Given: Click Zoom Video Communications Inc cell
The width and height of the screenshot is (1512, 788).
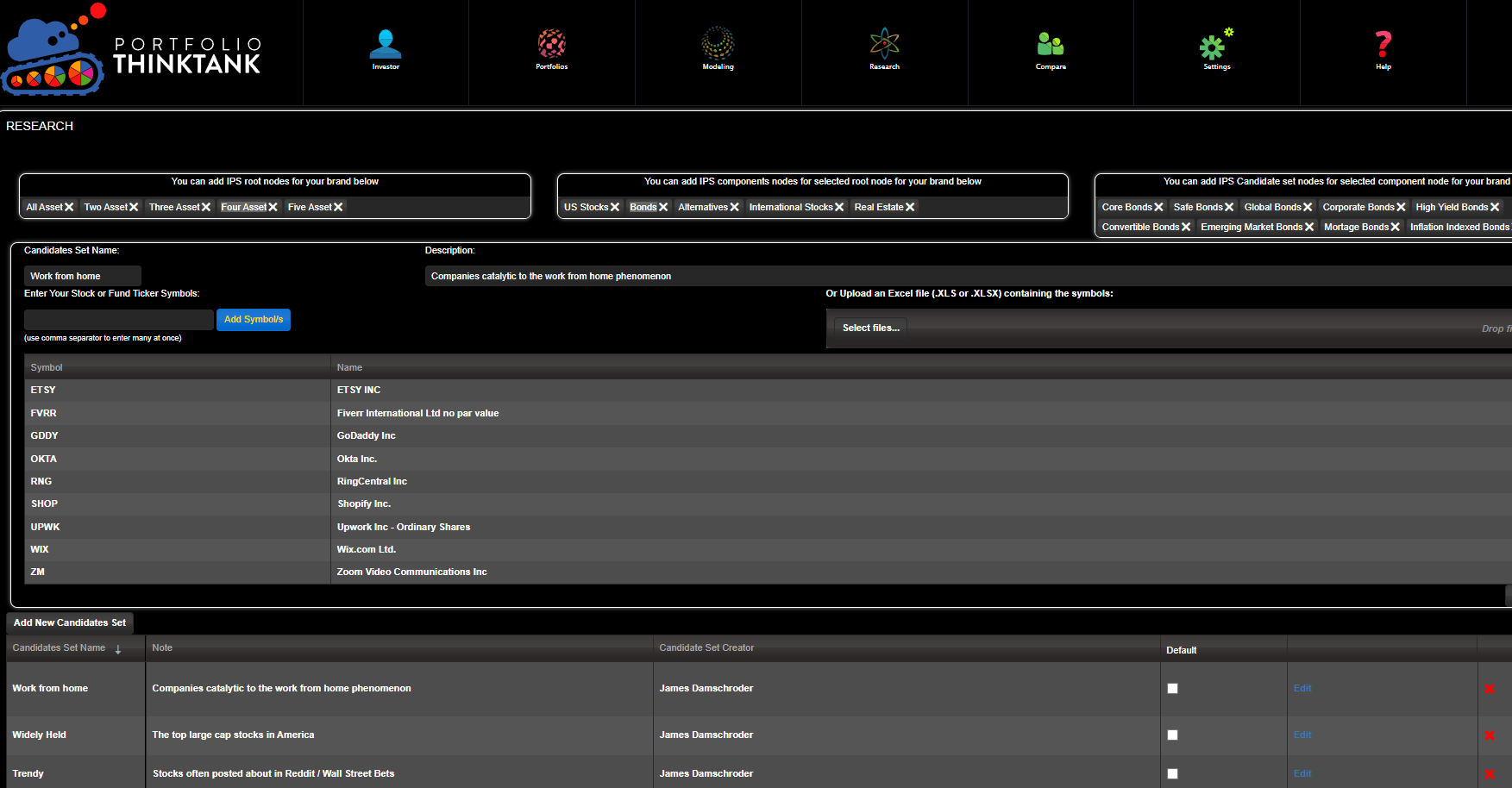Looking at the screenshot, I should coord(921,572).
